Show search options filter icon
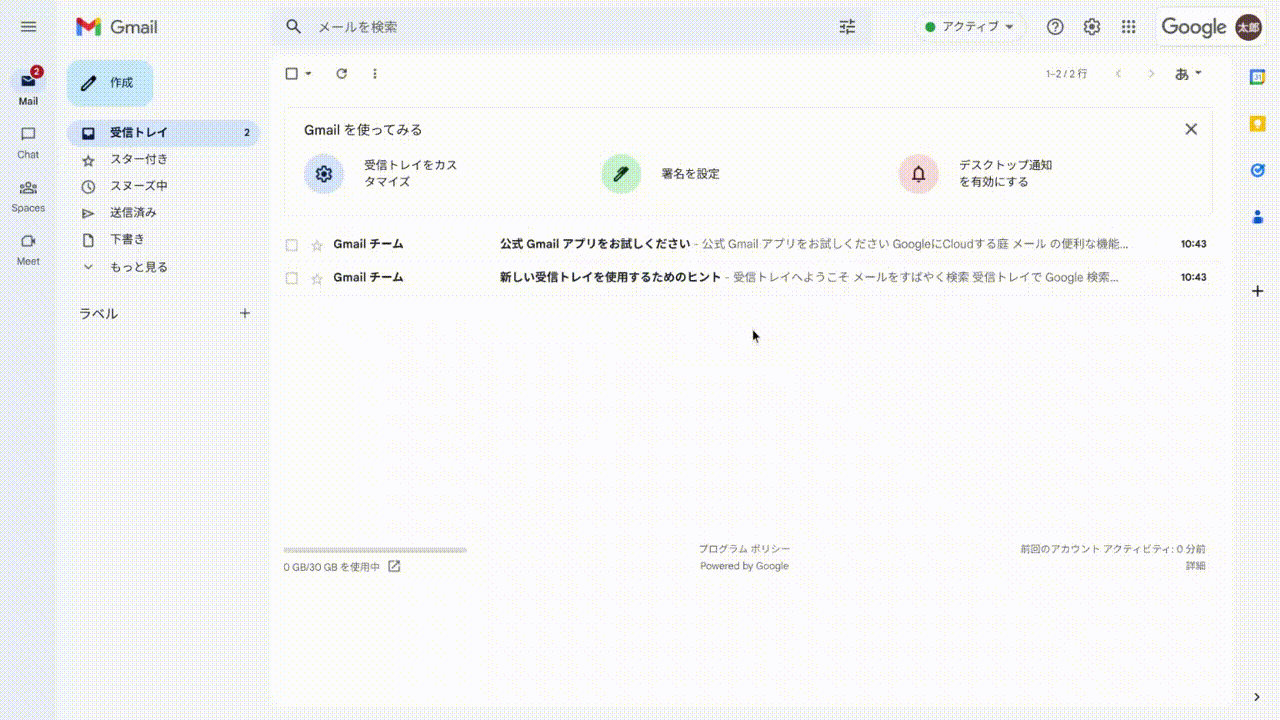 click(x=847, y=27)
